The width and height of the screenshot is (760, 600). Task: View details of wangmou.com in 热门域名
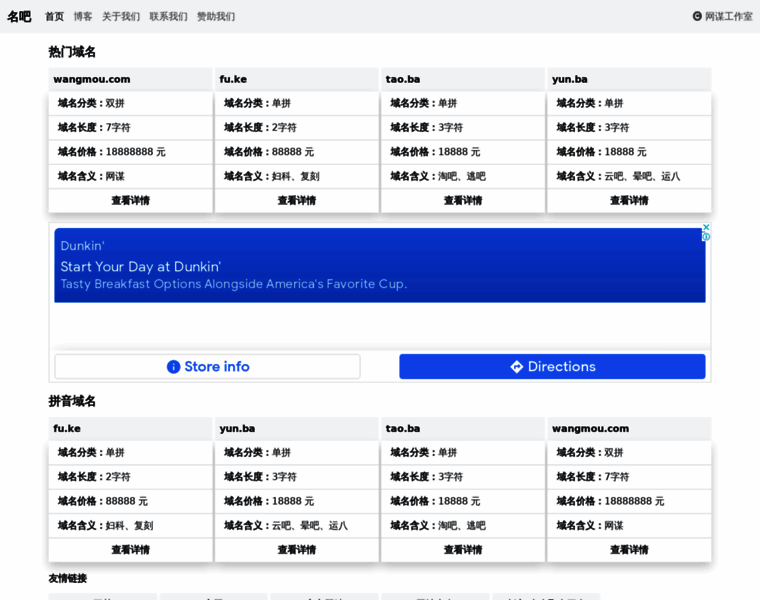click(x=130, y=201)
